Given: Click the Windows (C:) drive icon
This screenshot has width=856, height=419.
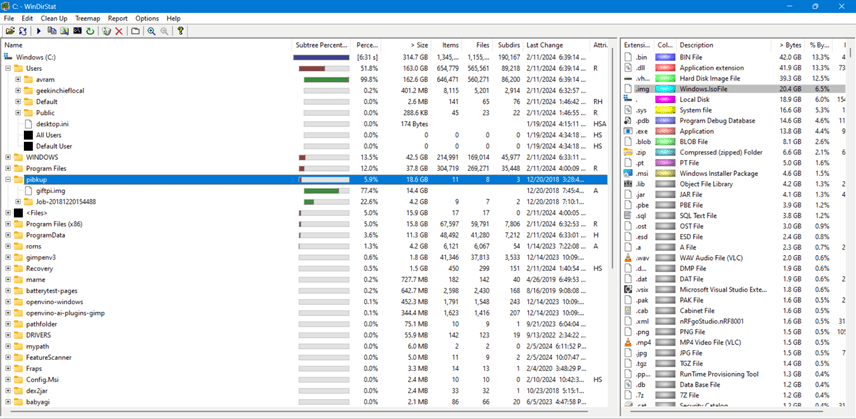Looking at the screenshot, I should pyautogui.click(x=8, y=57).
